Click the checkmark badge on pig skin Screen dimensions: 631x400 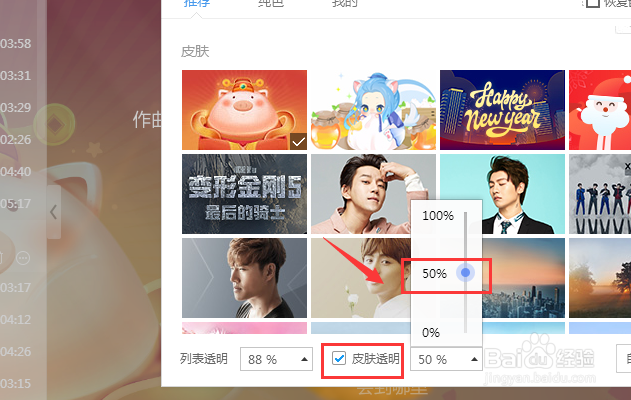click(x=298, y=142)
